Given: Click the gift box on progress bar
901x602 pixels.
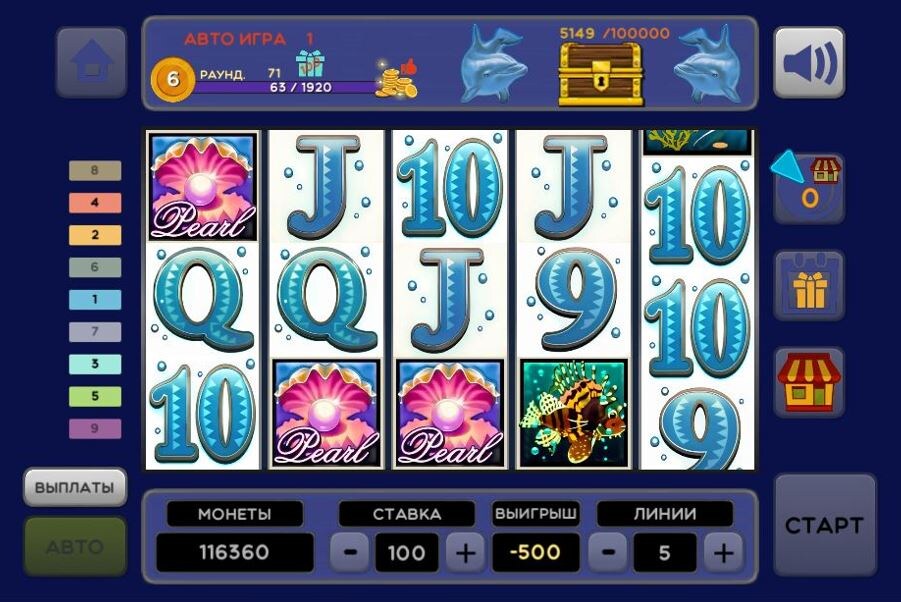Looking at the screenshot, I should 310,64.
